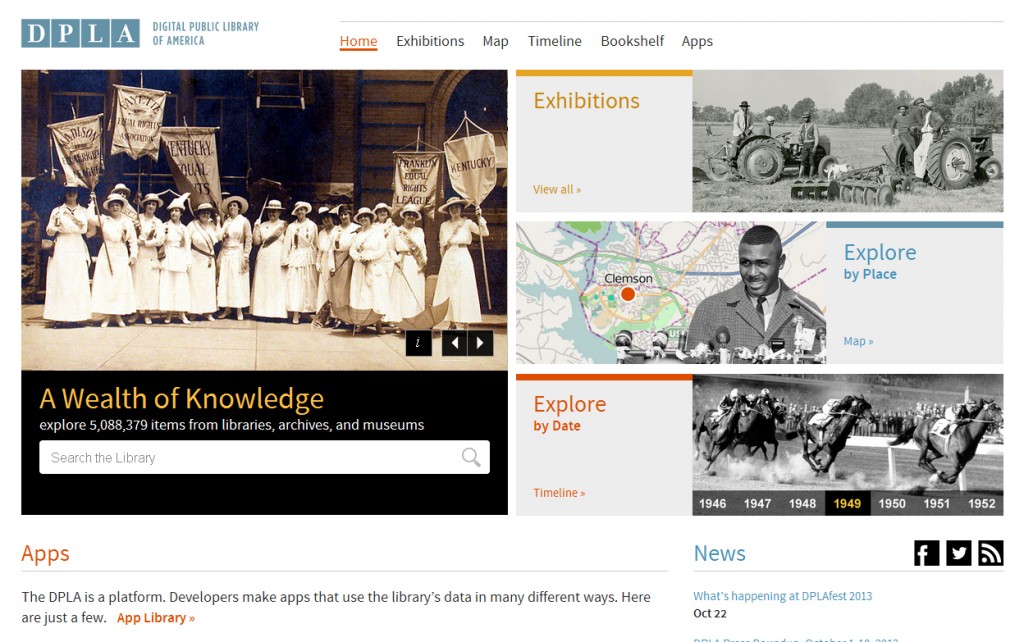Click the 'explore 5,088,379 items' text

point(232,425)
